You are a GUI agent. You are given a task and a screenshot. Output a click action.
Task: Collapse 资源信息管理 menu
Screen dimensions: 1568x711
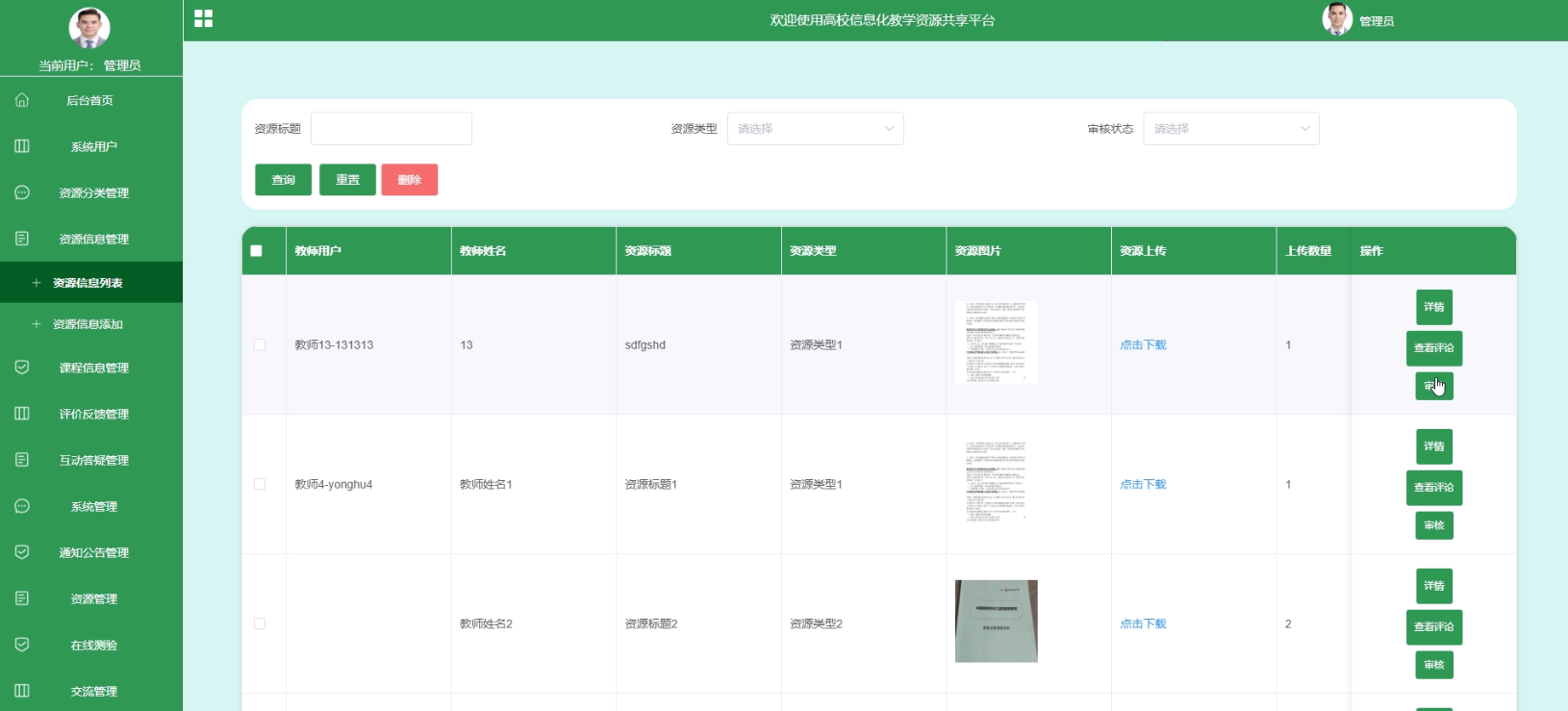coord(91,239)
